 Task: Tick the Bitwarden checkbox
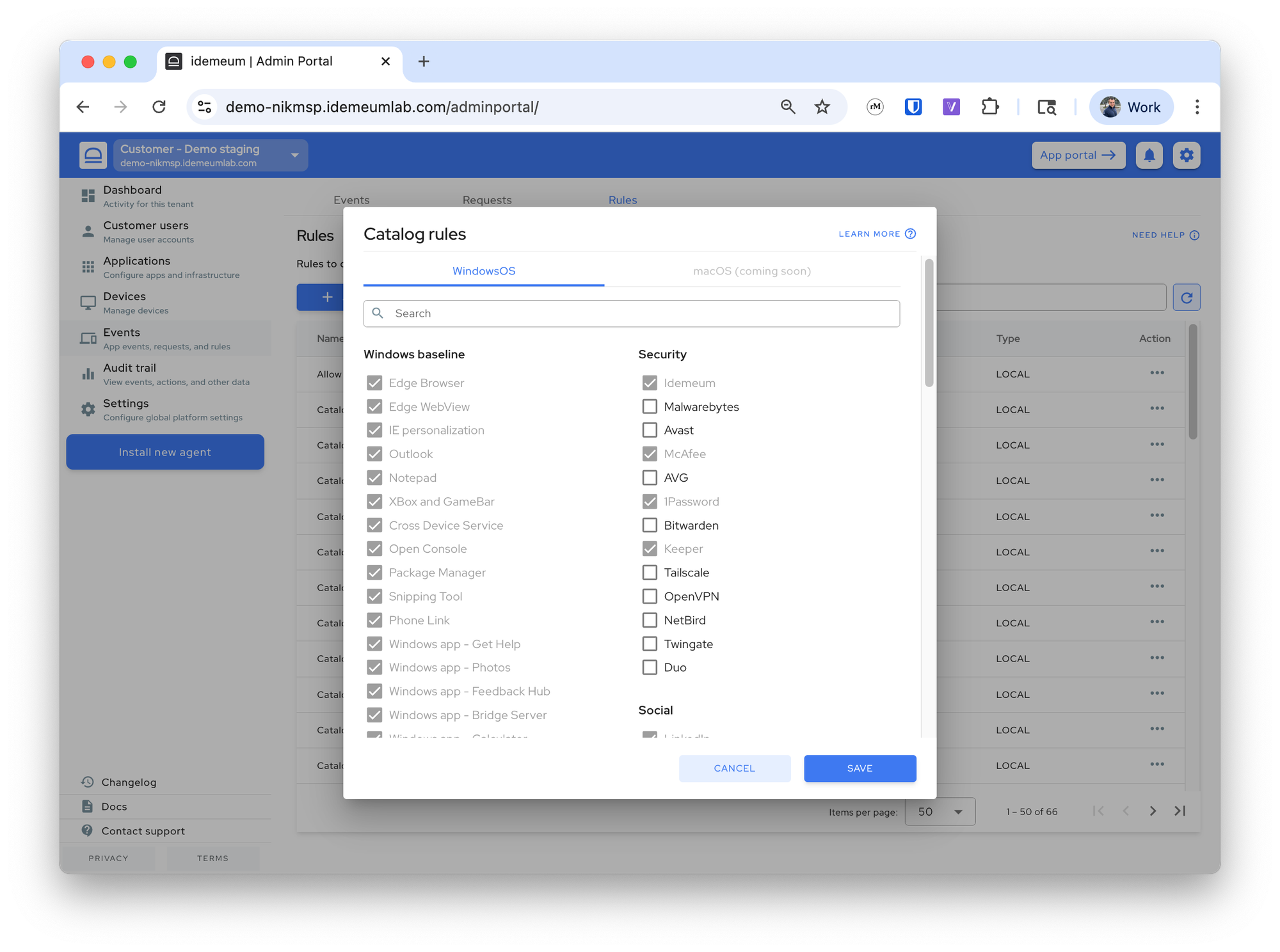point(650,525)
